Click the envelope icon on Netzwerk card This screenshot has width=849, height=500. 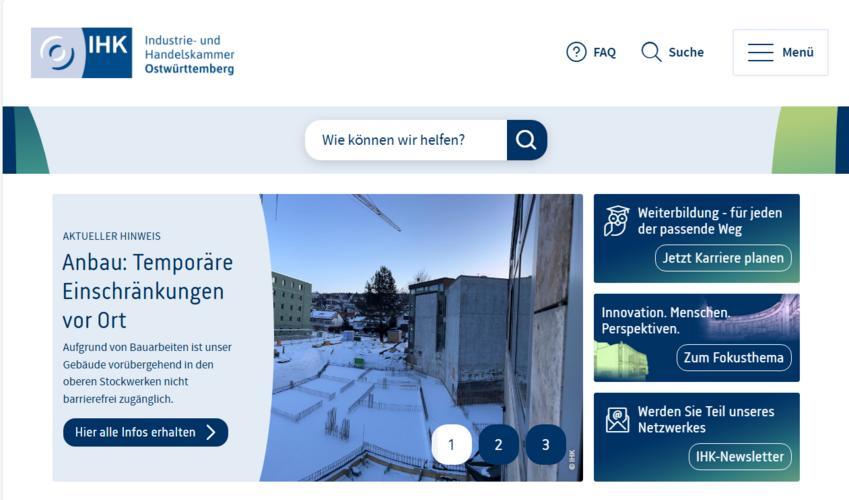617,420
